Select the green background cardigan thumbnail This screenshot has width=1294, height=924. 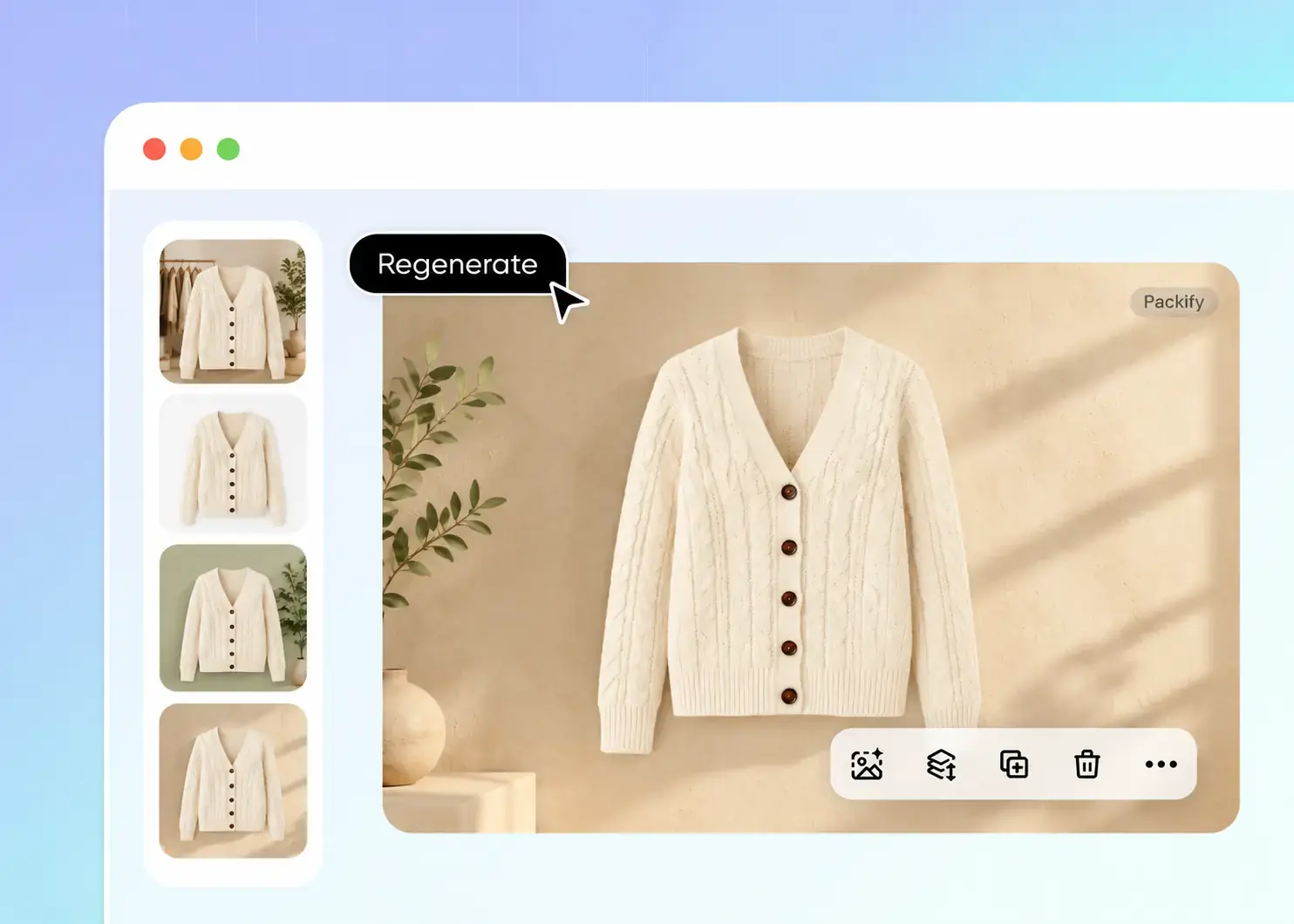tap(233, 618)
